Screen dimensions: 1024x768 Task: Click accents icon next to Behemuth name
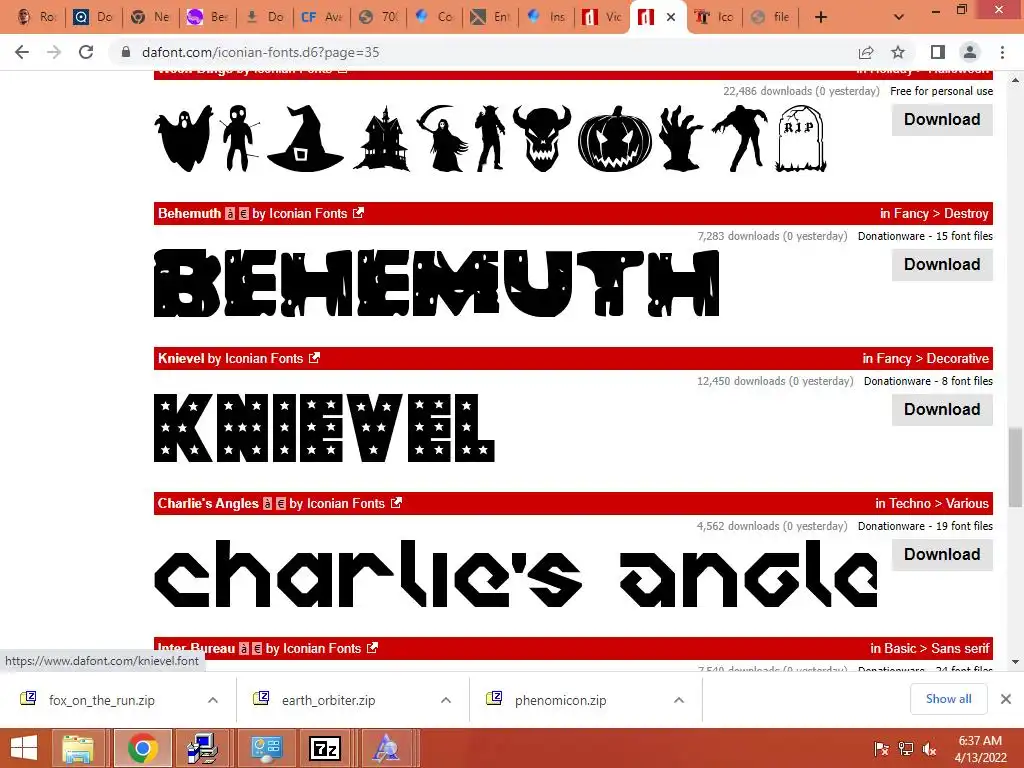point(230,214)
